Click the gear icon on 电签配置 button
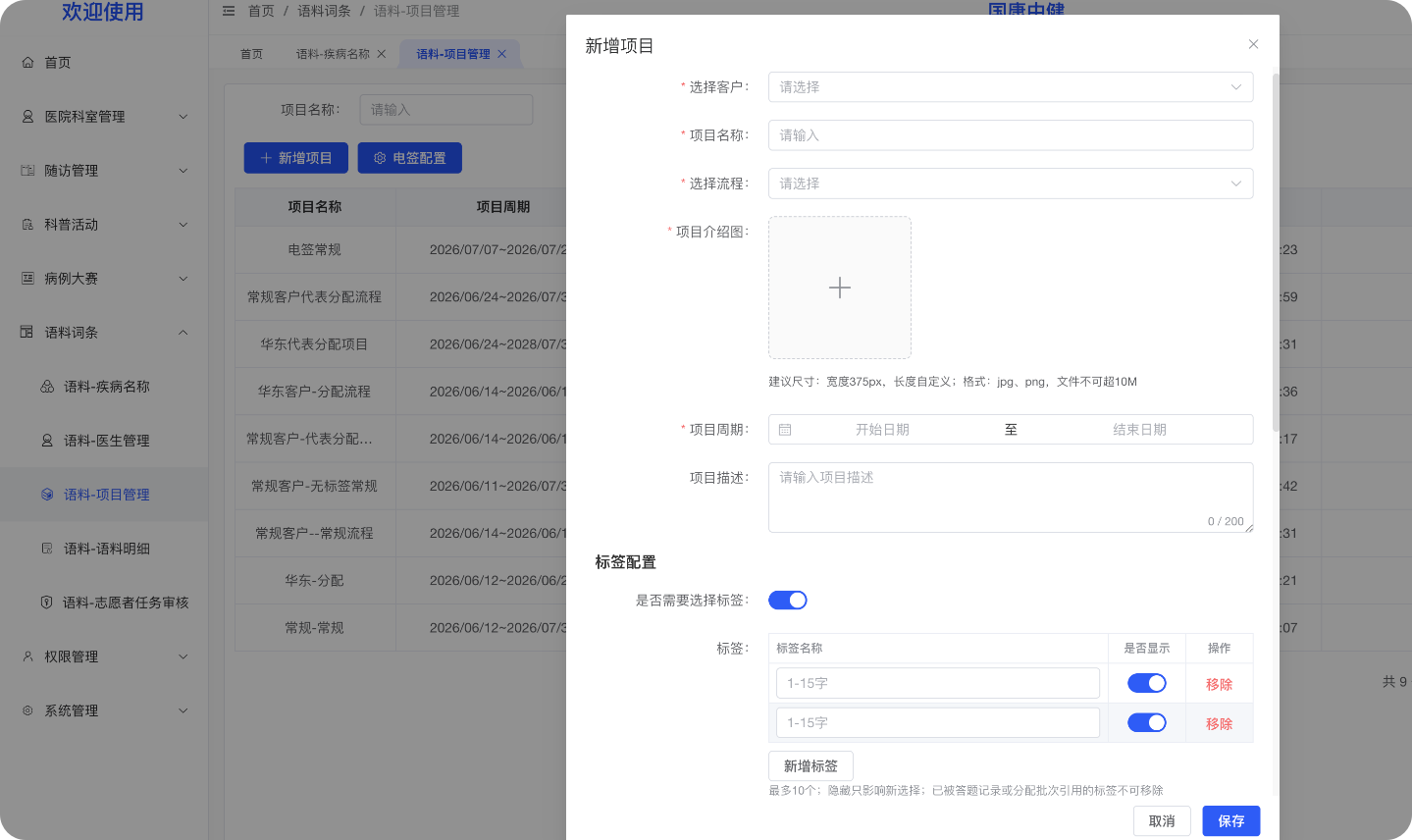This screenshot has width=1412, height=840. click(380, 157)
